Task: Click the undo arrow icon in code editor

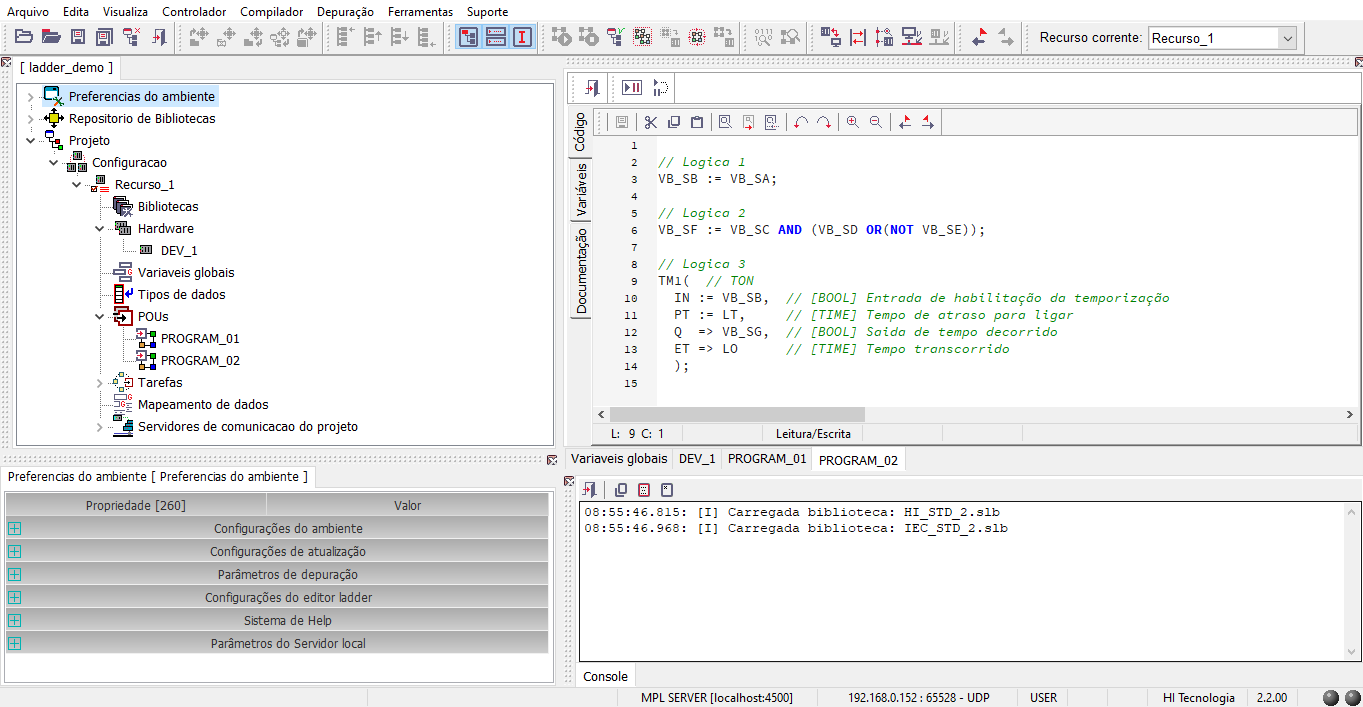Action: click(x=801, y=122)
